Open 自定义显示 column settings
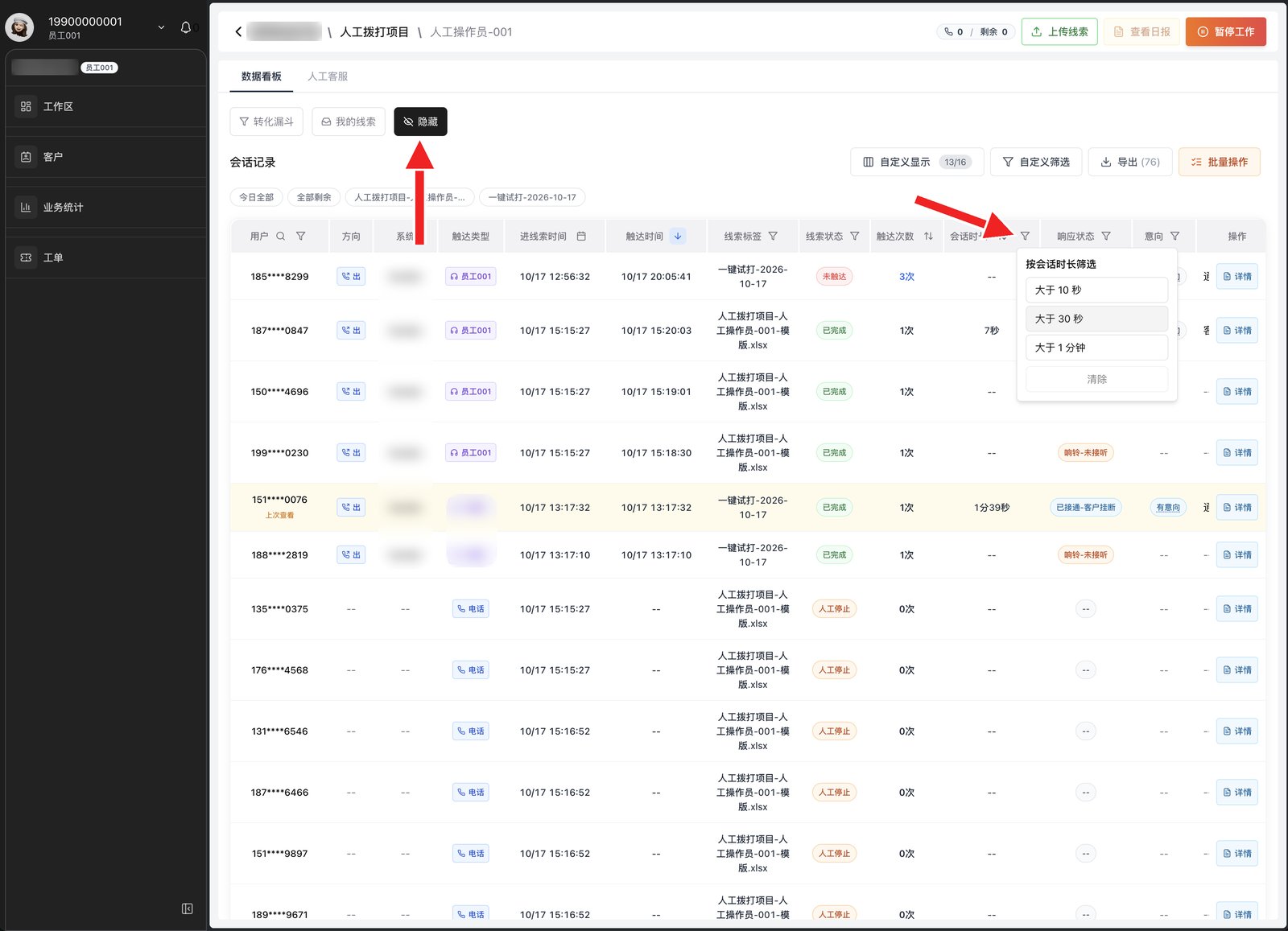The width and height of the screenshot is (1288, 931). click(x=917, y=162)
